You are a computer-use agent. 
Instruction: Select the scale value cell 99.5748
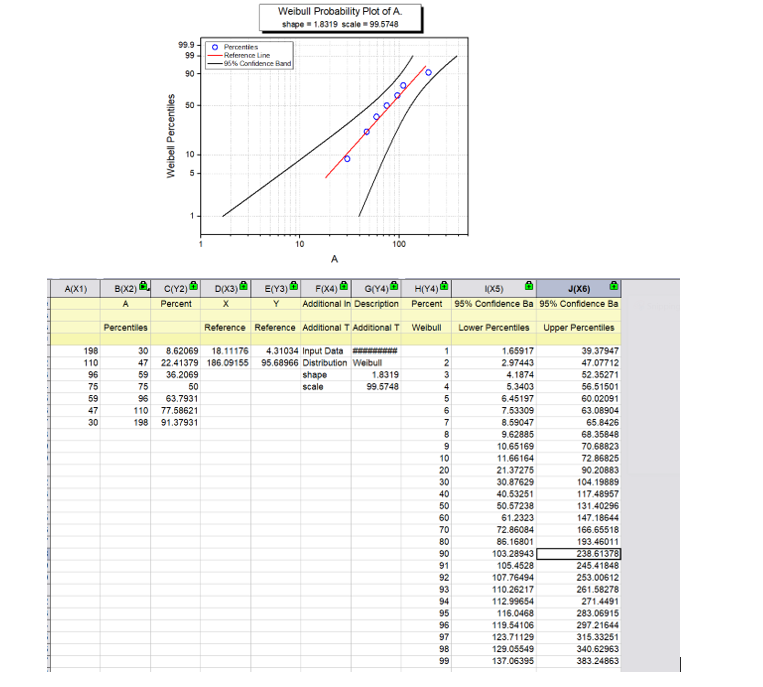(376, 387)
